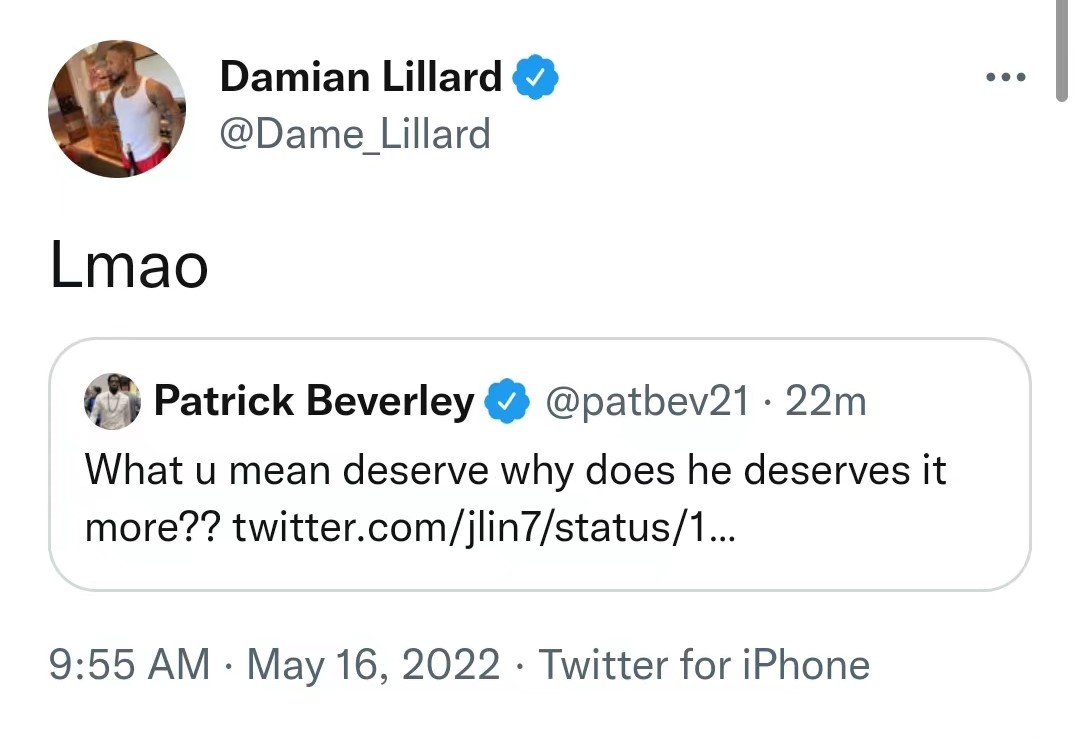This screenshot has height=739, width=1080.
Task: Click the page scrollbar thumb
Action: (1062, 50)
